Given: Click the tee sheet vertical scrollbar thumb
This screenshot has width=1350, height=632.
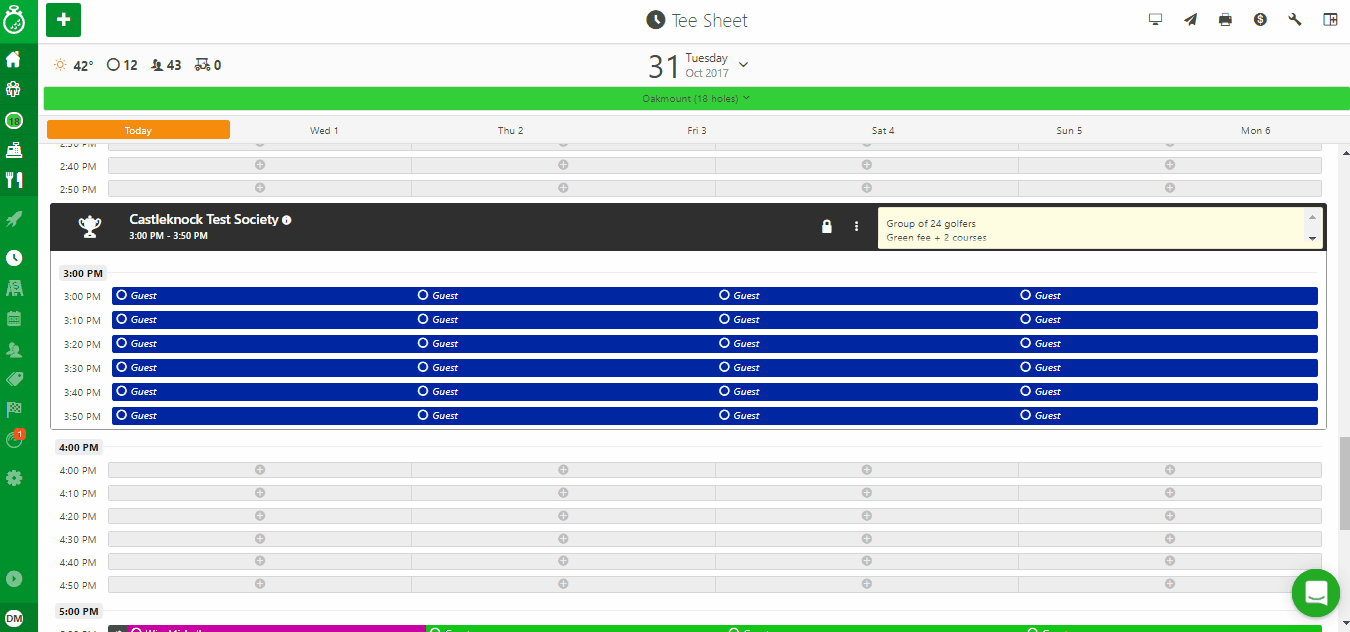Looking at the screenshot, I should pyautogui.click(x=1344, y=482).
